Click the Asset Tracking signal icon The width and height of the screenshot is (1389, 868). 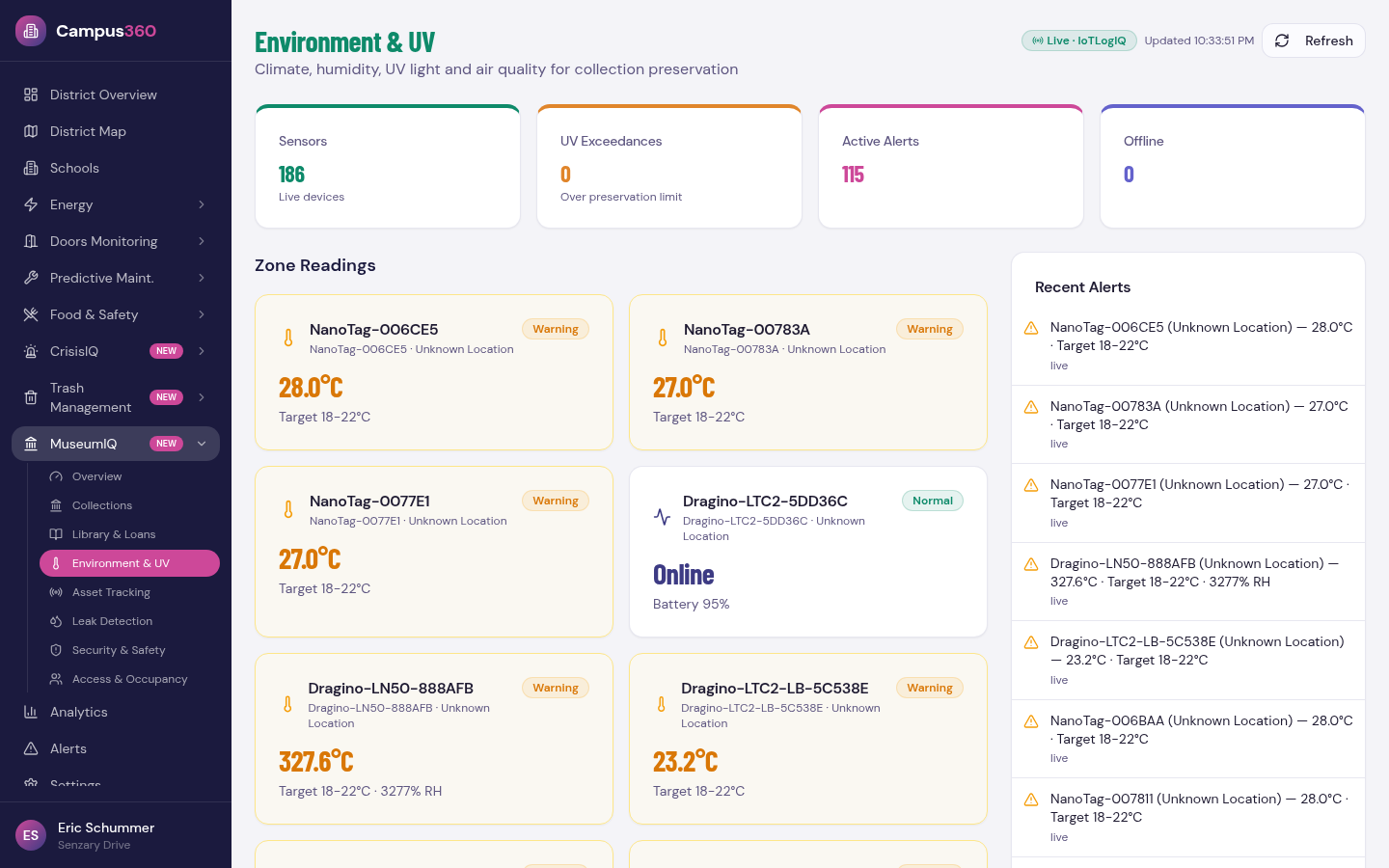click(56, 592)
